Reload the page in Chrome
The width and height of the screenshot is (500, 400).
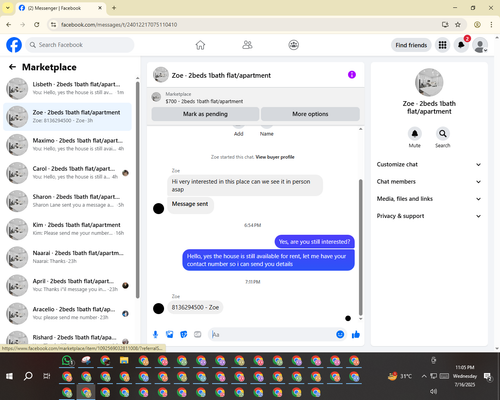pyautogui.click(x=37, y=24)
